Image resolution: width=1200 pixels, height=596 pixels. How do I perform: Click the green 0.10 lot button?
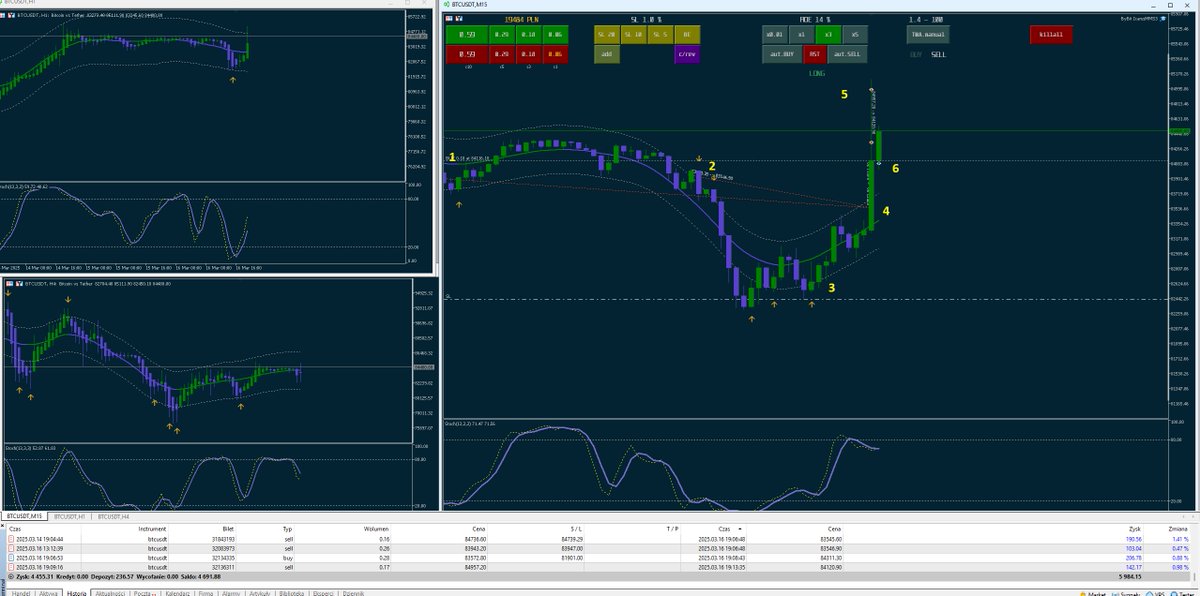(x=528, y=33)
